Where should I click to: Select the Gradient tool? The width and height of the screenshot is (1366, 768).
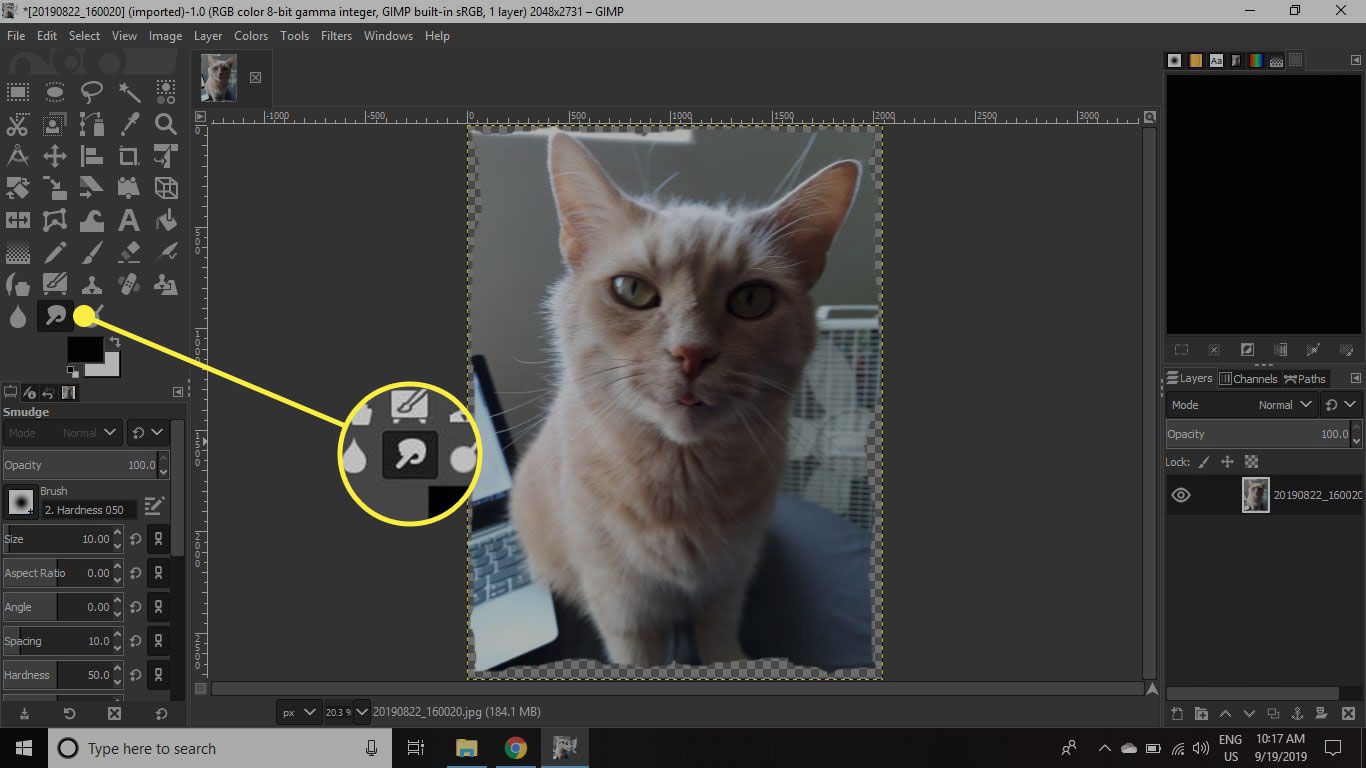18,252
